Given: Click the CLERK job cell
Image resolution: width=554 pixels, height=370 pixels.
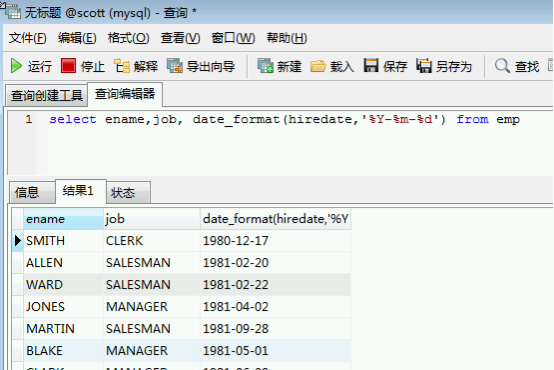Looking at the screenshot, I should [x=152, y=241].
